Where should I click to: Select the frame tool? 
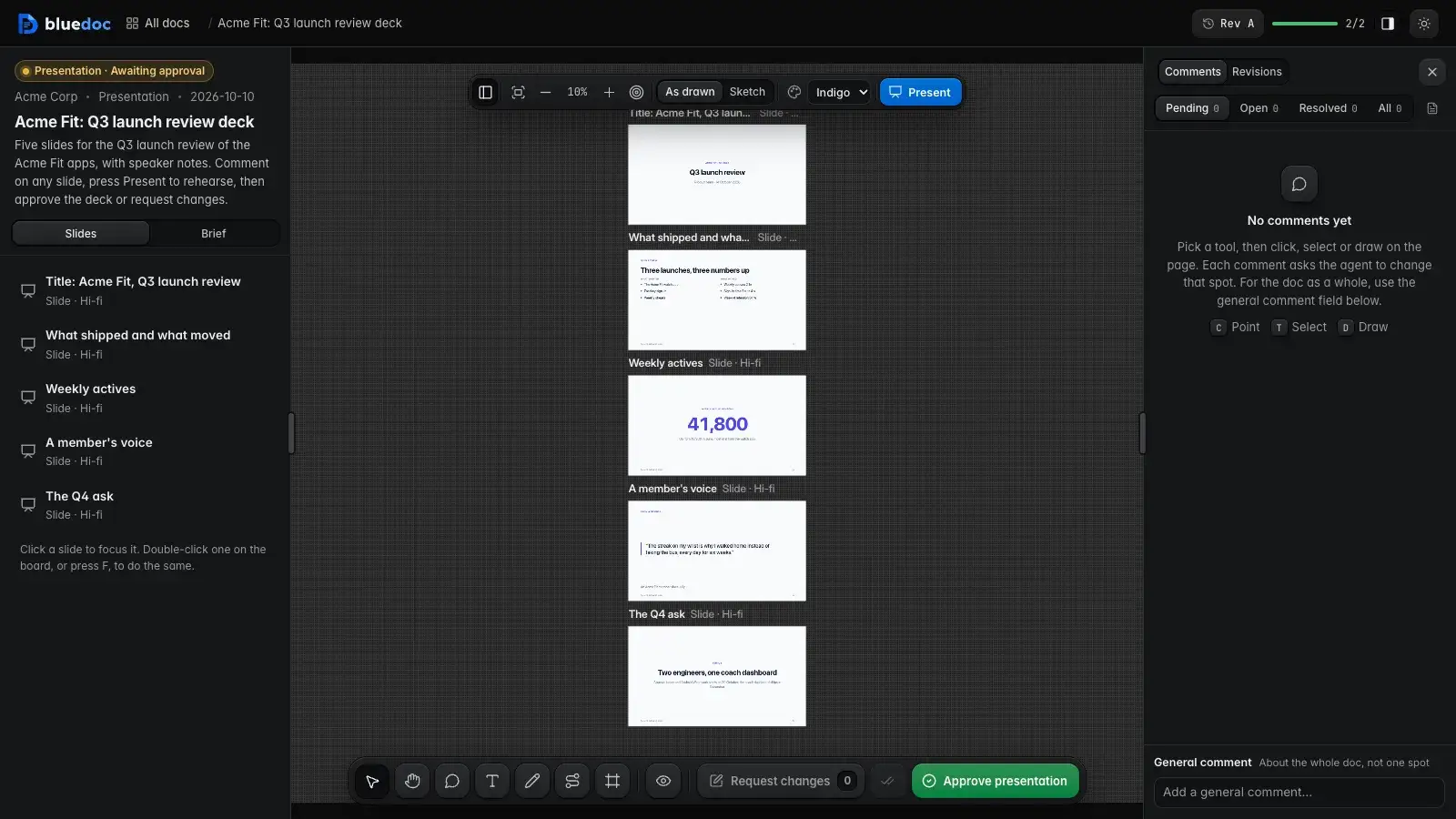coord(612,781)
